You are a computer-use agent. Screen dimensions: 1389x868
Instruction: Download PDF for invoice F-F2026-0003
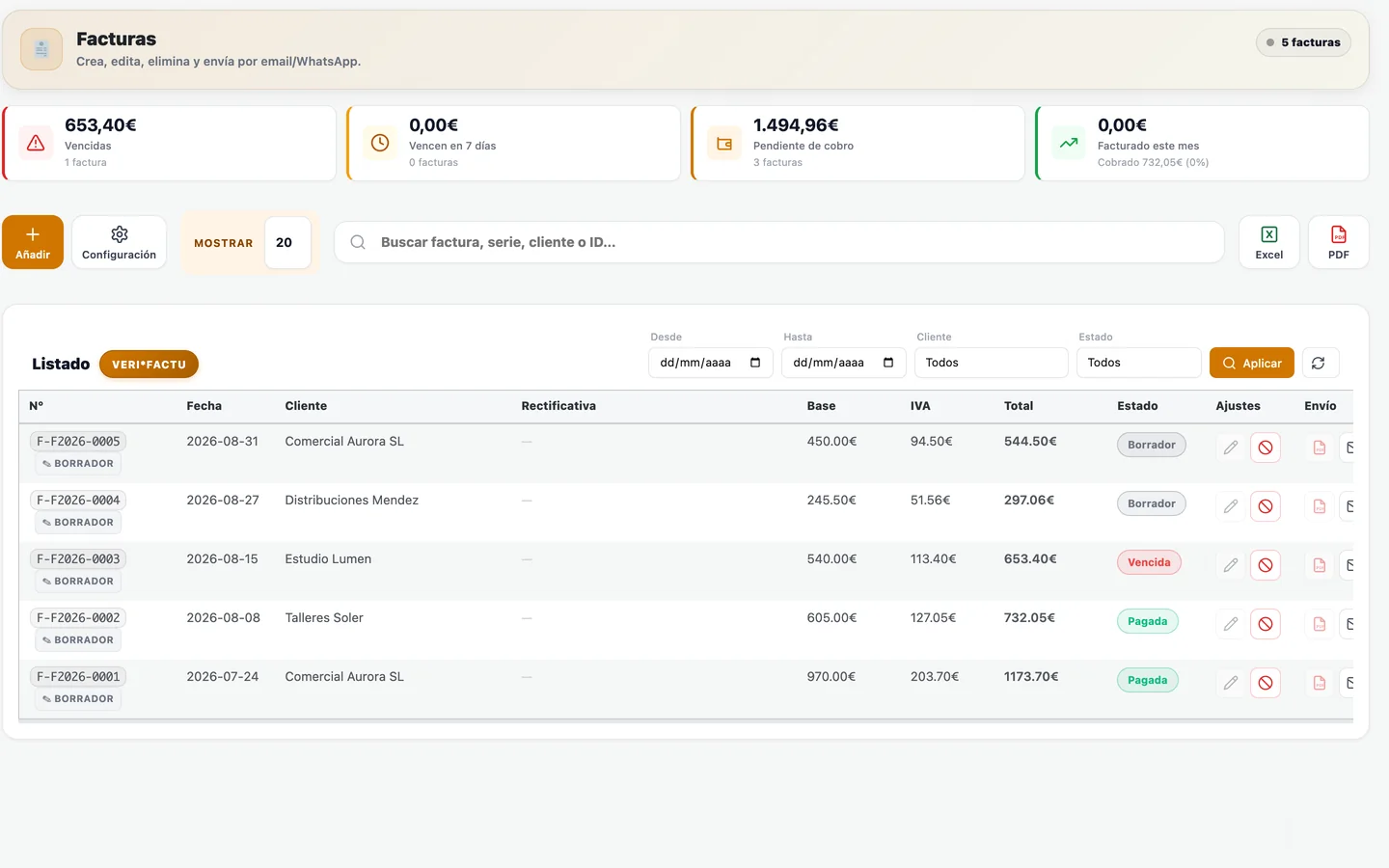(x=1320, y=565)
